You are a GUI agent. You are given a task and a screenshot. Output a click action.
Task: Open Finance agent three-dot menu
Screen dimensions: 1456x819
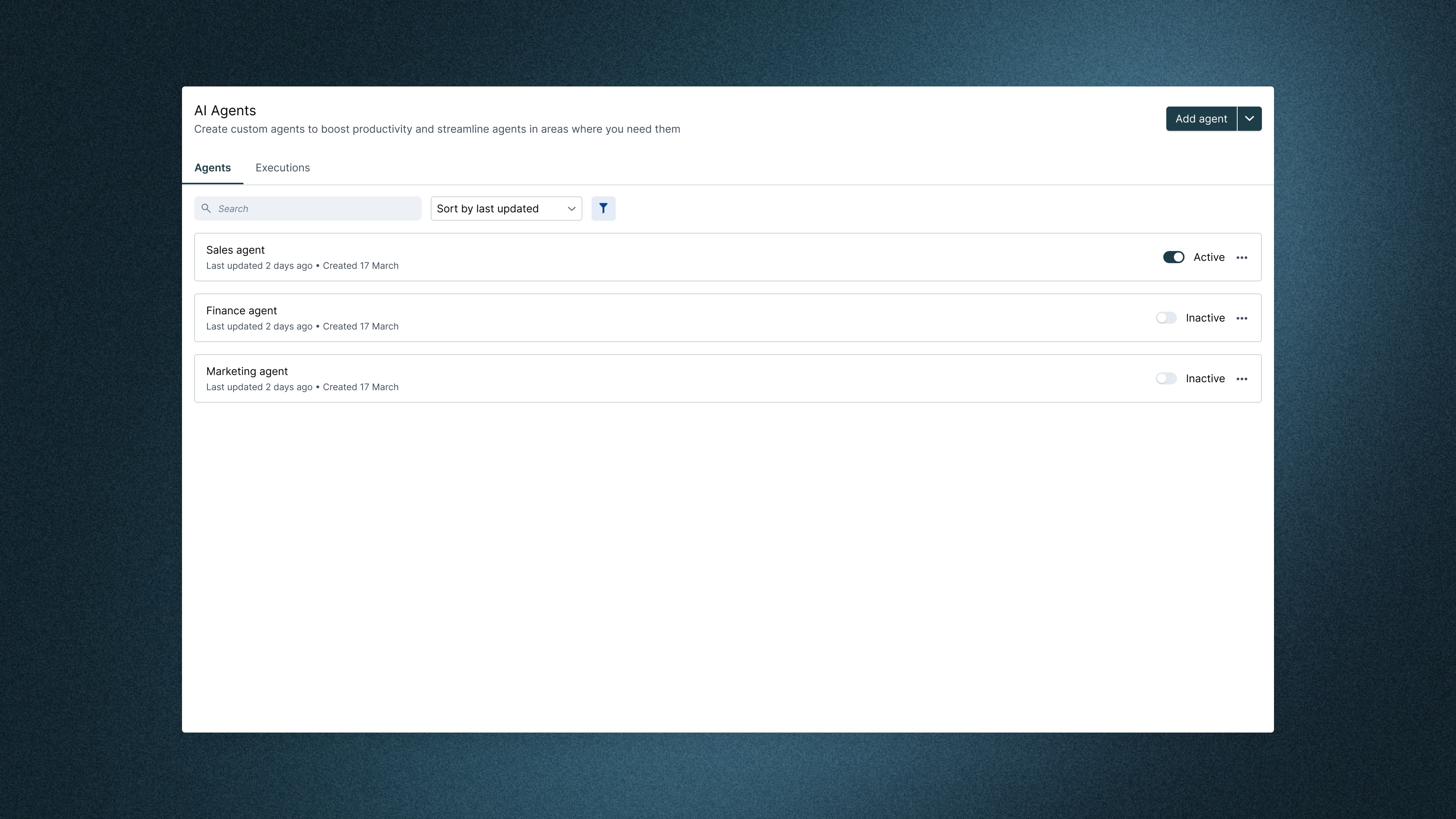tap(1241, 318)
